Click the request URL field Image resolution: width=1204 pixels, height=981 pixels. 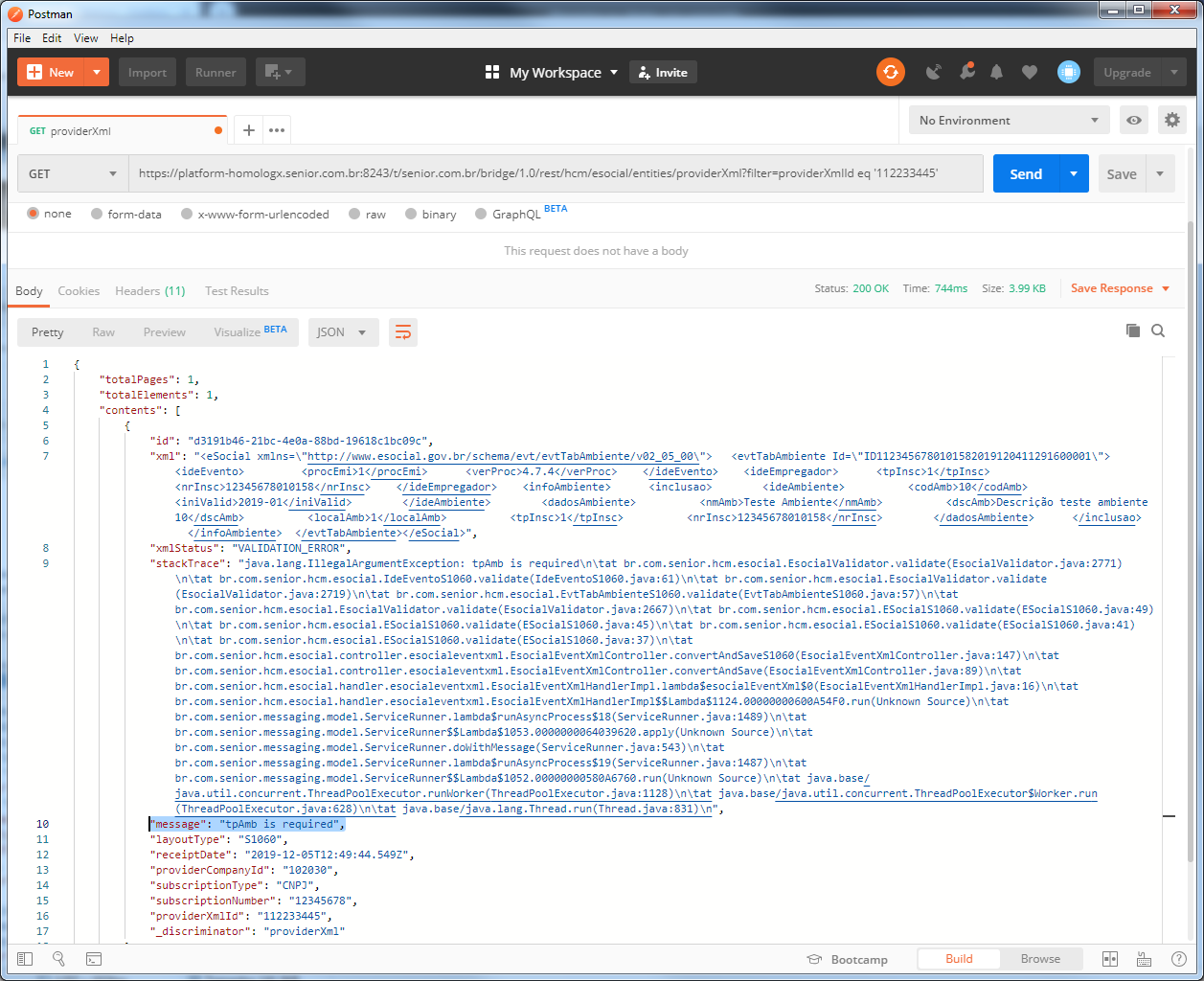tap(557, 173)
